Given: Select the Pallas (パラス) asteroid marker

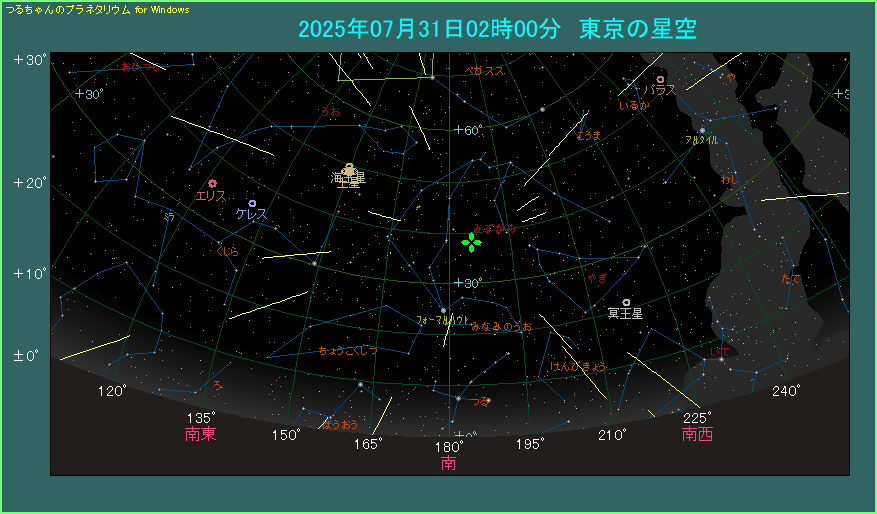Looking at the screenshot, I should 660,79.
